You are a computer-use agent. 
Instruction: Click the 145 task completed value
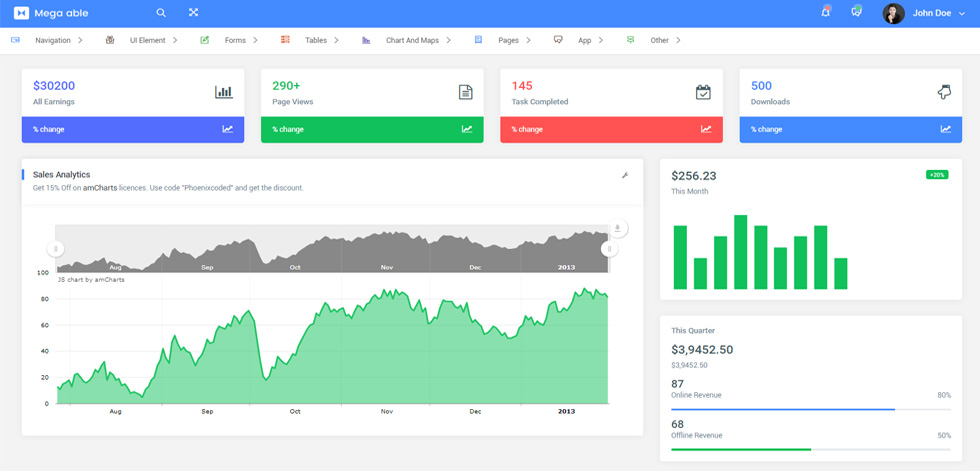pos(522,86)
